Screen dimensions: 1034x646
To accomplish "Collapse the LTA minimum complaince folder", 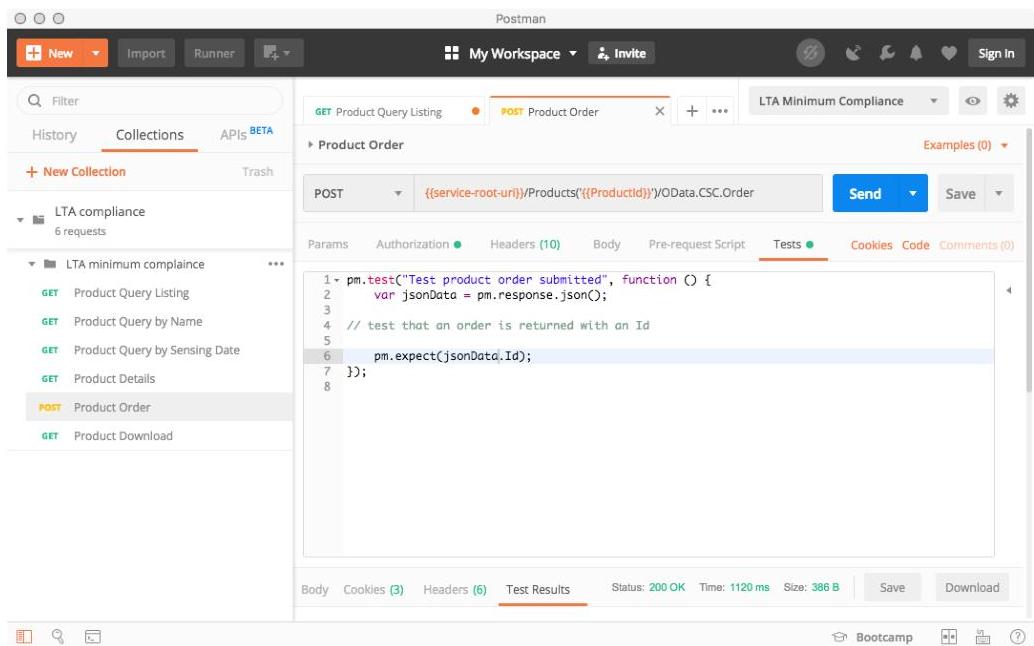I will pos(32,264).
